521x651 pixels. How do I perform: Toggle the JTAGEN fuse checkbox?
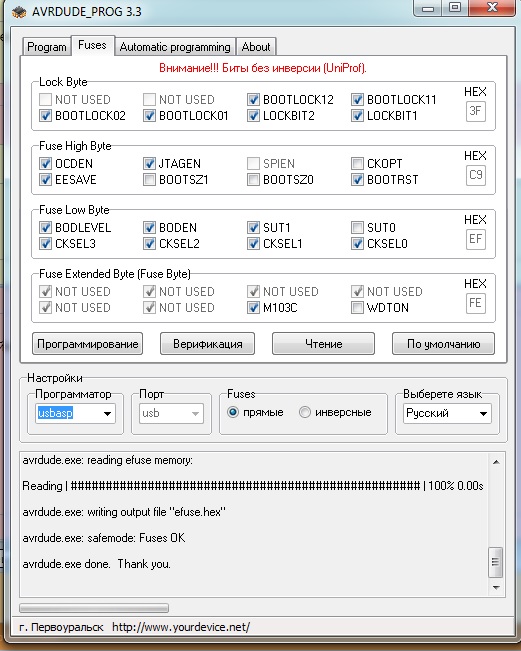[149, 164]
